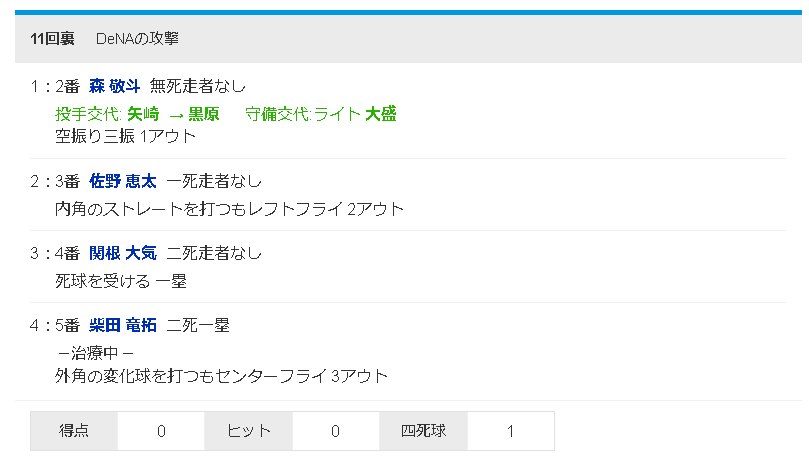Click the 得点 summary cell
Viewport: 809px width, 458px height.
(x=74, y=431)
